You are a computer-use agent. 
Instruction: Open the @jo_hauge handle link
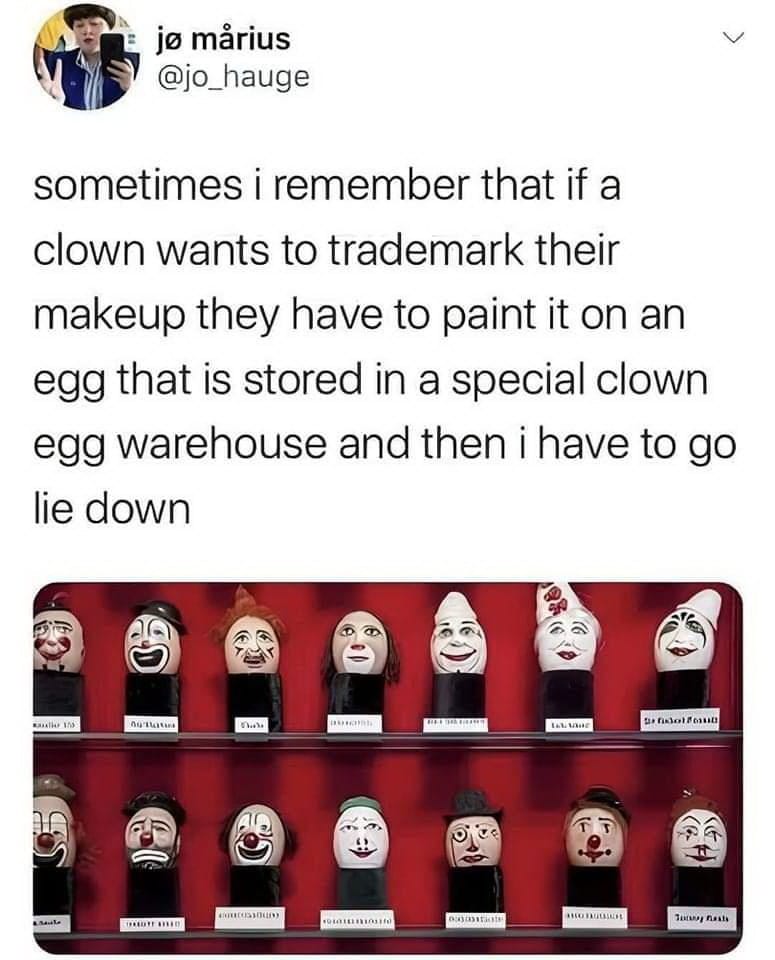click(233, 77)
